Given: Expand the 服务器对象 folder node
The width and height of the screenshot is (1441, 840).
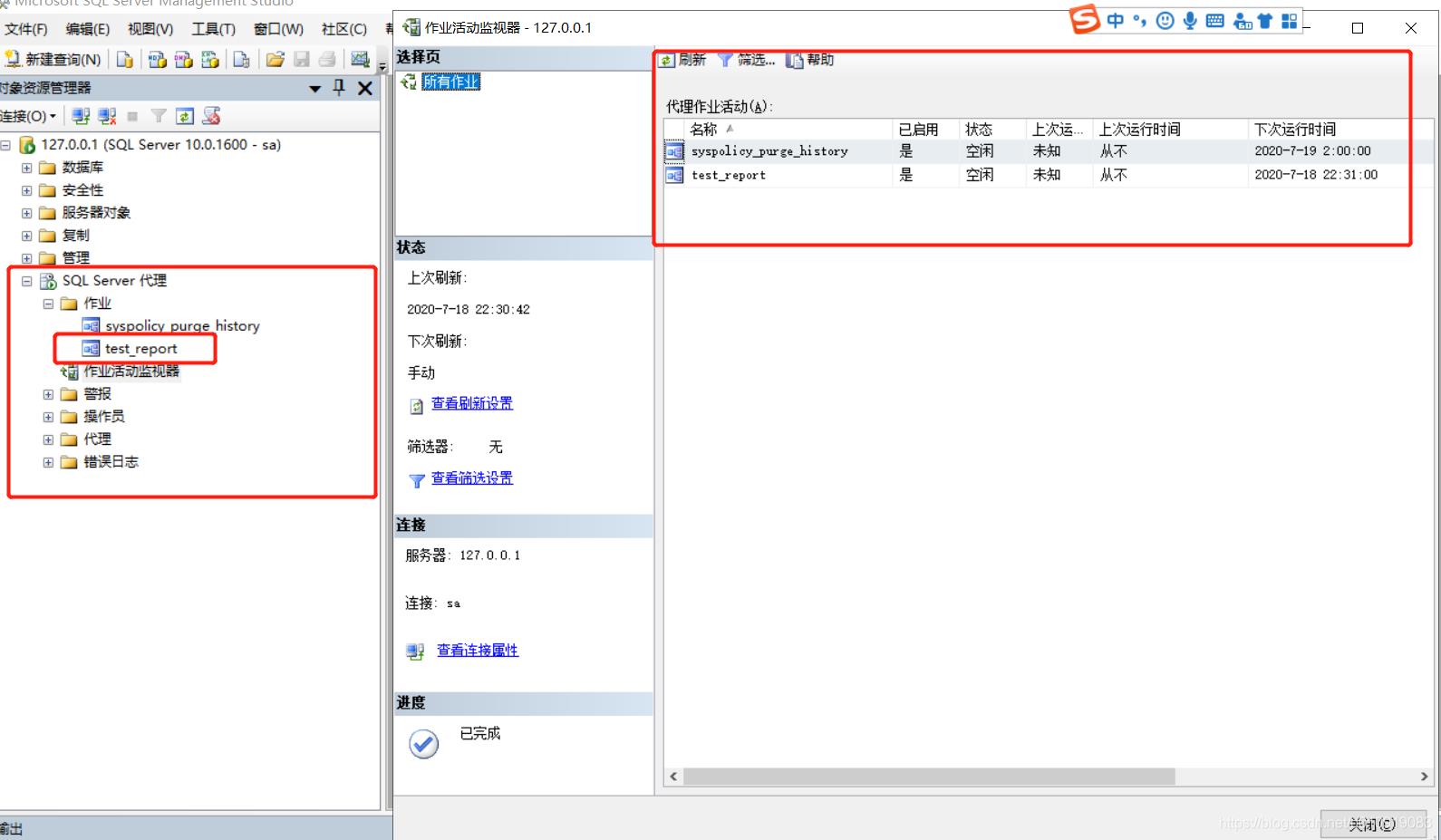Looking at the screenshot, I should [26, 213].
